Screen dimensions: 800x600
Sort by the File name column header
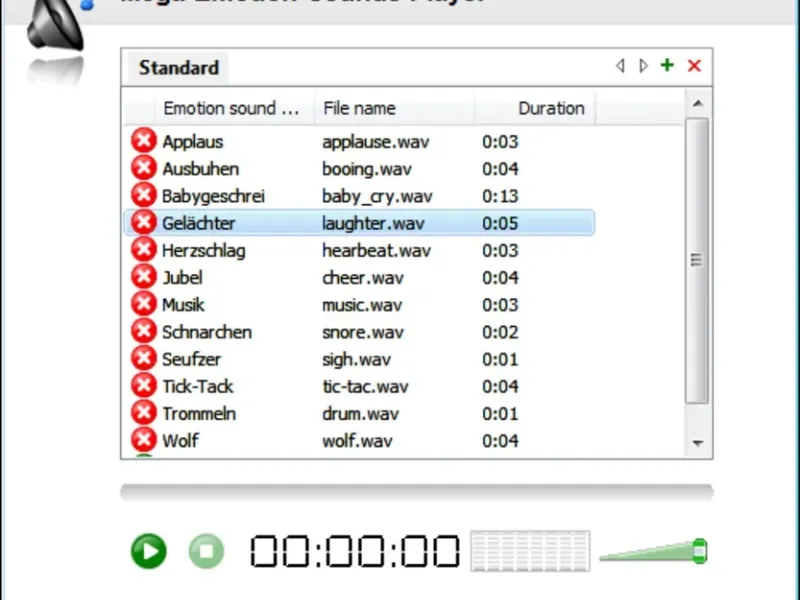pyautogui.click(x=394, y=108)
